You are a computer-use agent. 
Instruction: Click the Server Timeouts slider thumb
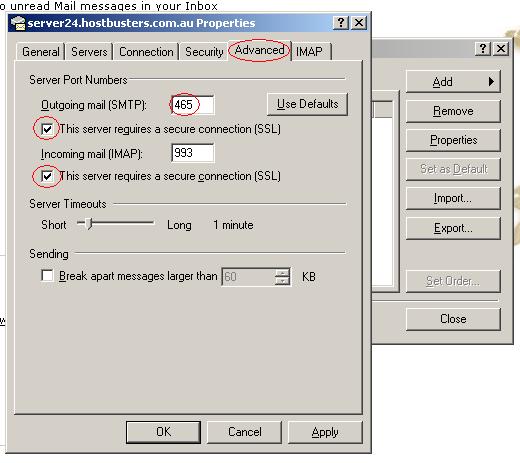[88, 224]
